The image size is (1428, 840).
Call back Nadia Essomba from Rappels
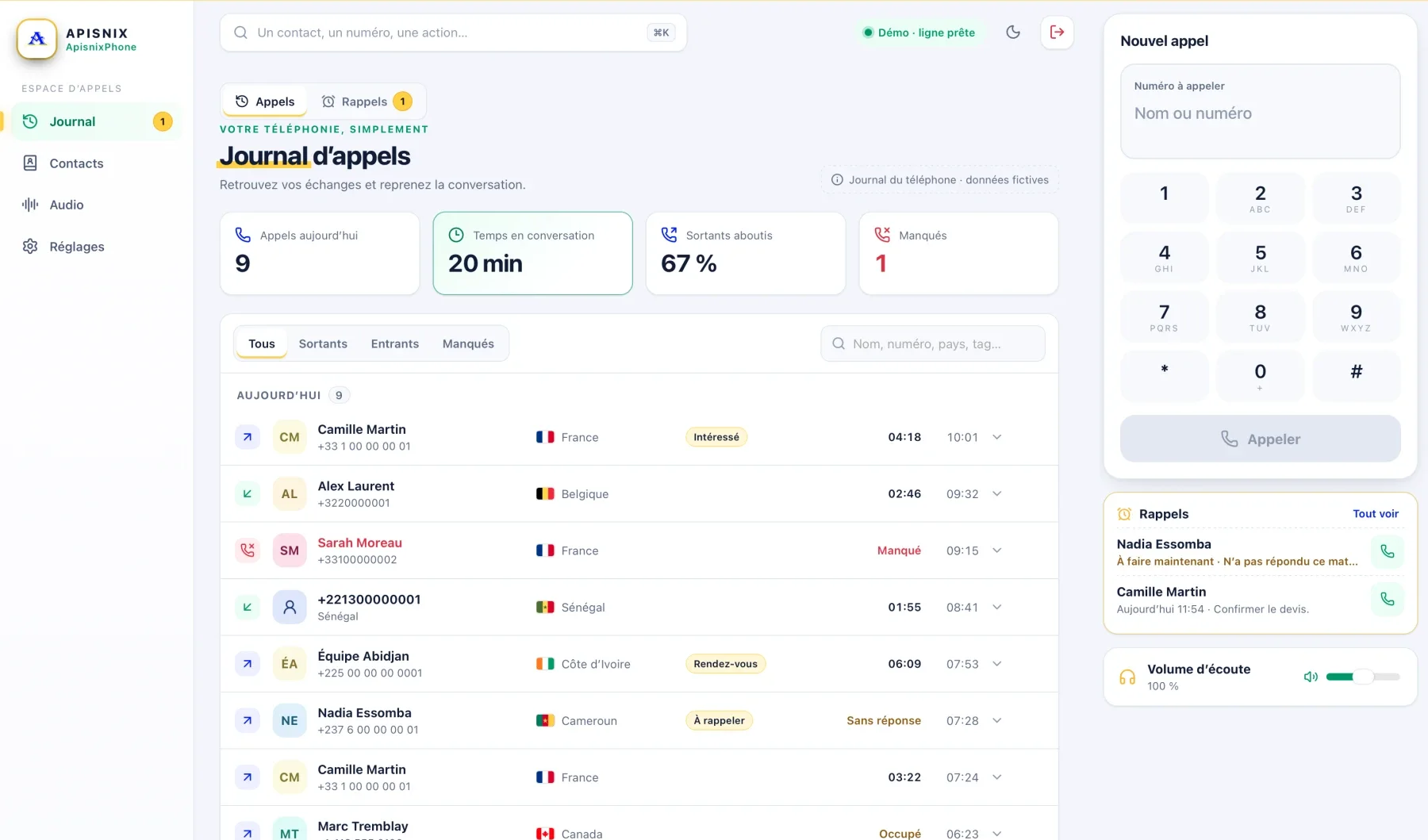coord(1388,551)
